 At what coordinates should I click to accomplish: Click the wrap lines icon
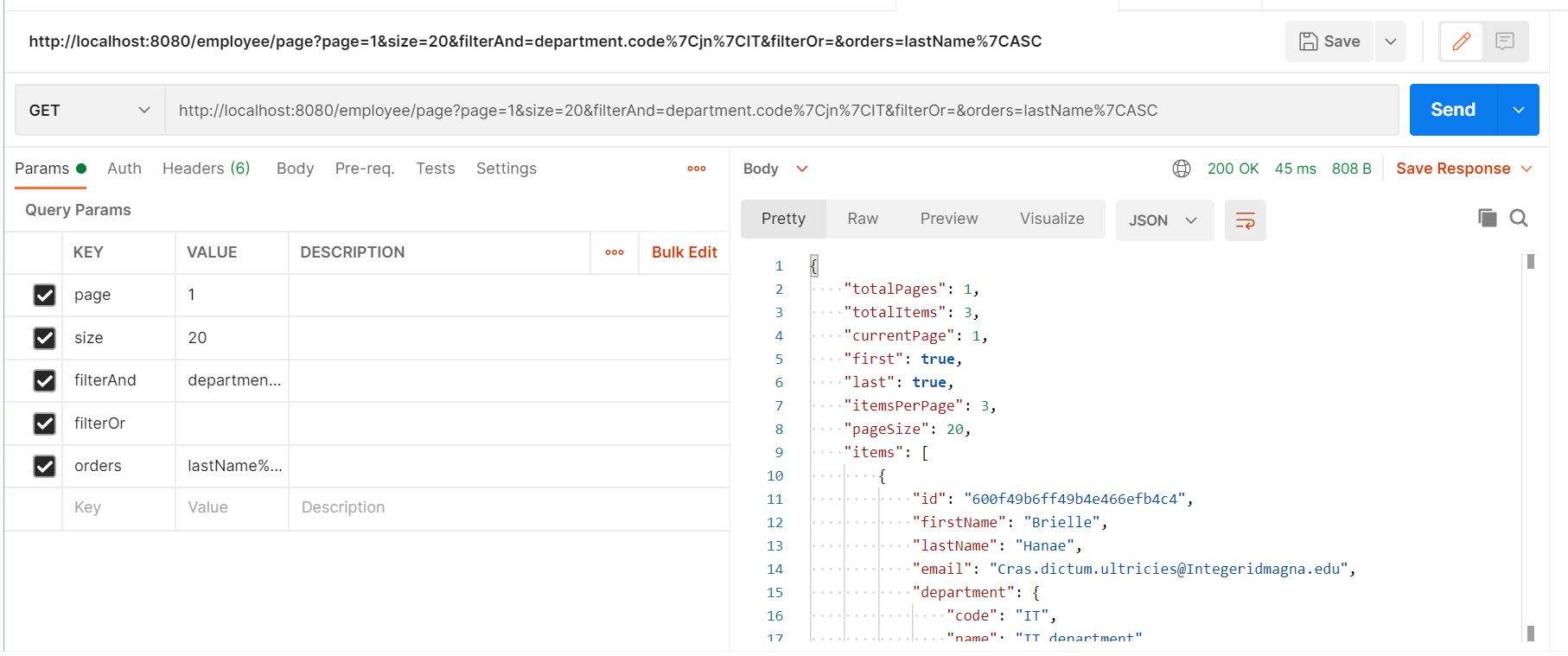[1245, 220]
